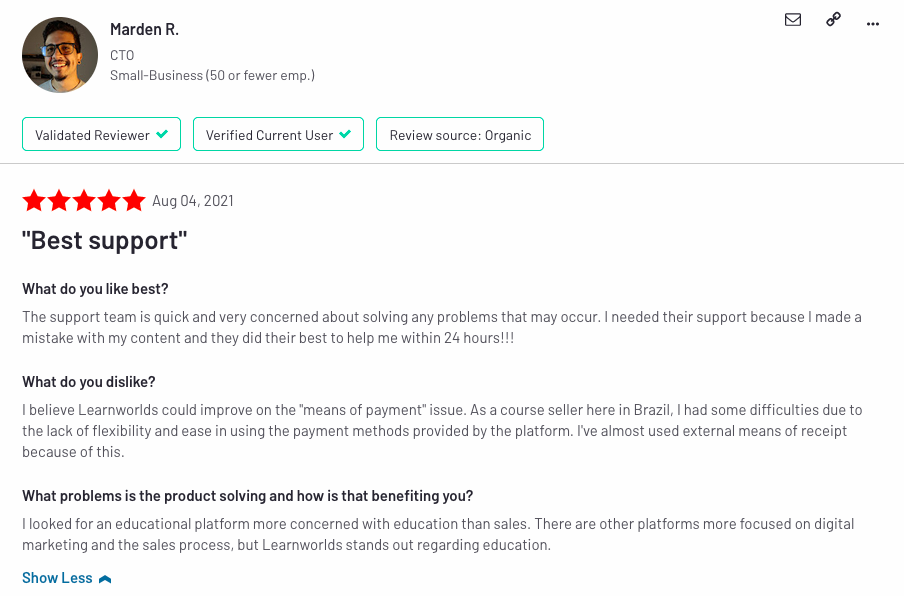904x596 pixels.
Task: Click the Show Less chevron arrow
Action: (105, 579)
